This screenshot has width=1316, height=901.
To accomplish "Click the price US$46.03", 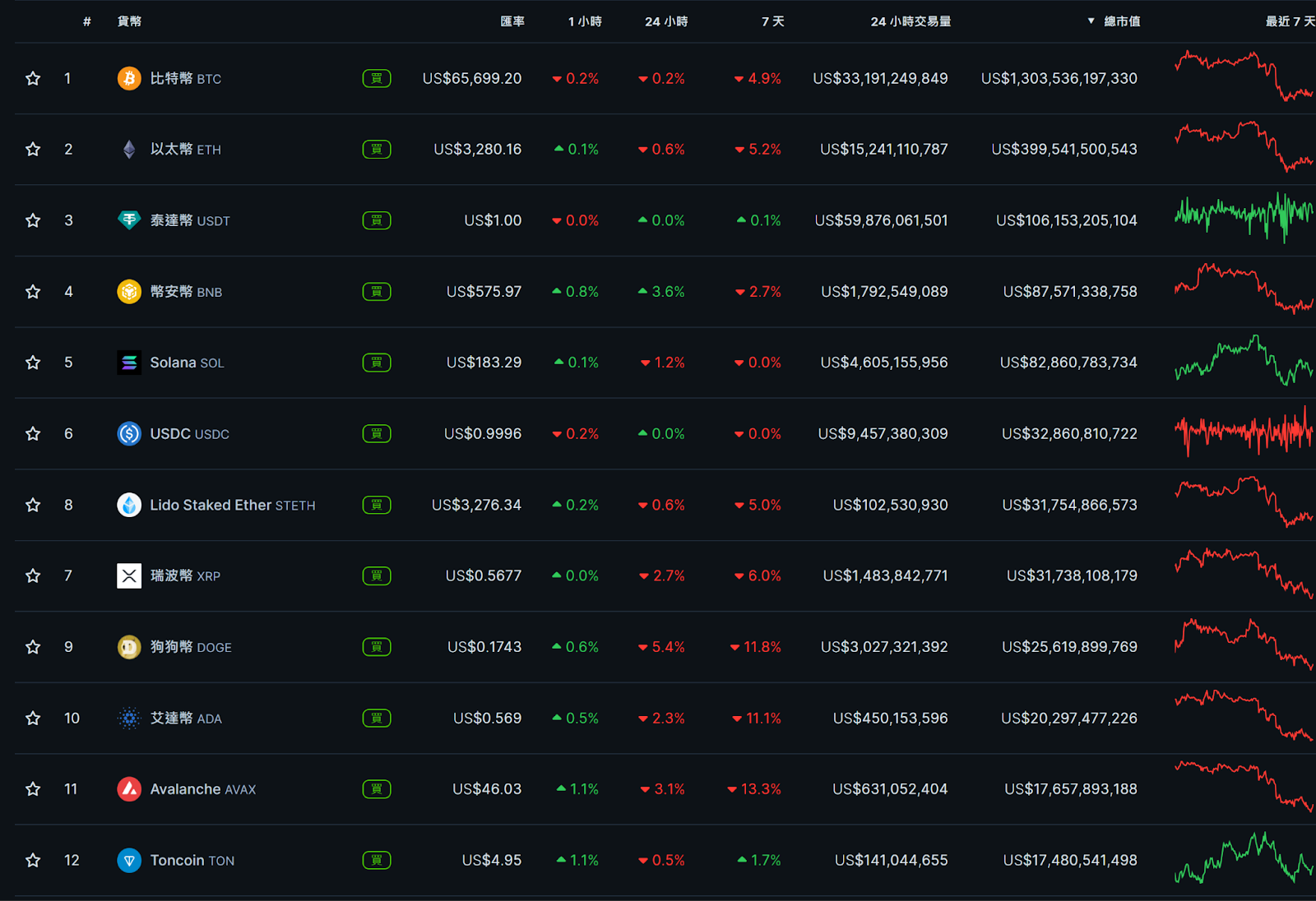I will (487, 789).
